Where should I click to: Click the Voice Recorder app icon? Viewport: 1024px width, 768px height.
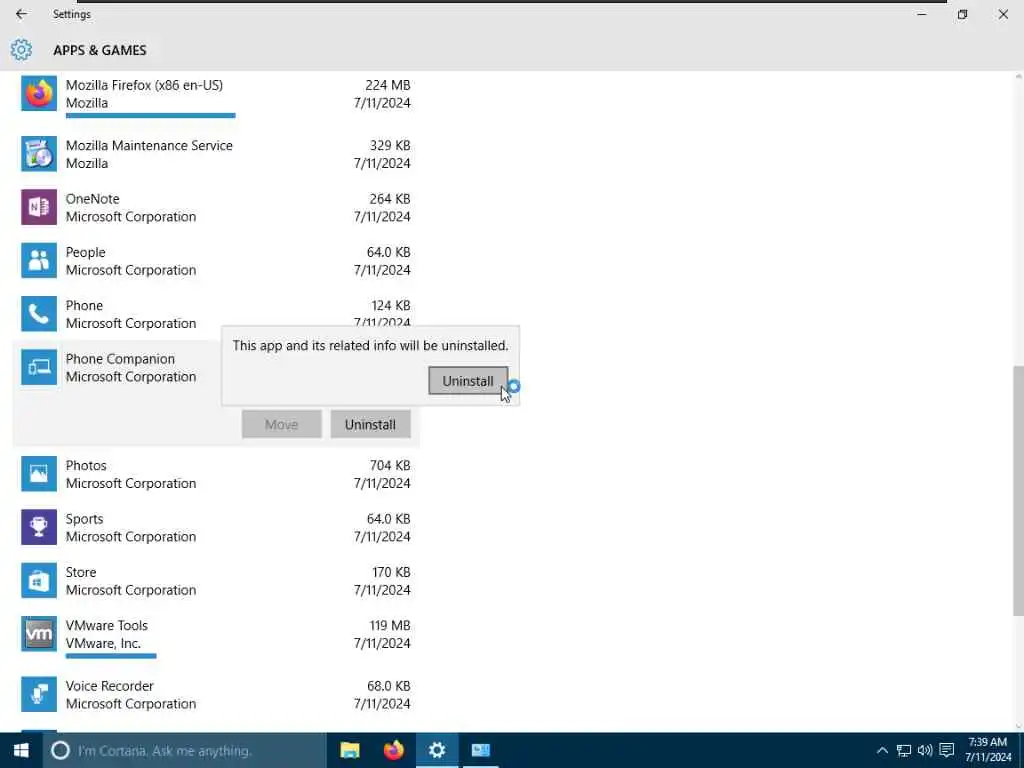coord(39,694)
